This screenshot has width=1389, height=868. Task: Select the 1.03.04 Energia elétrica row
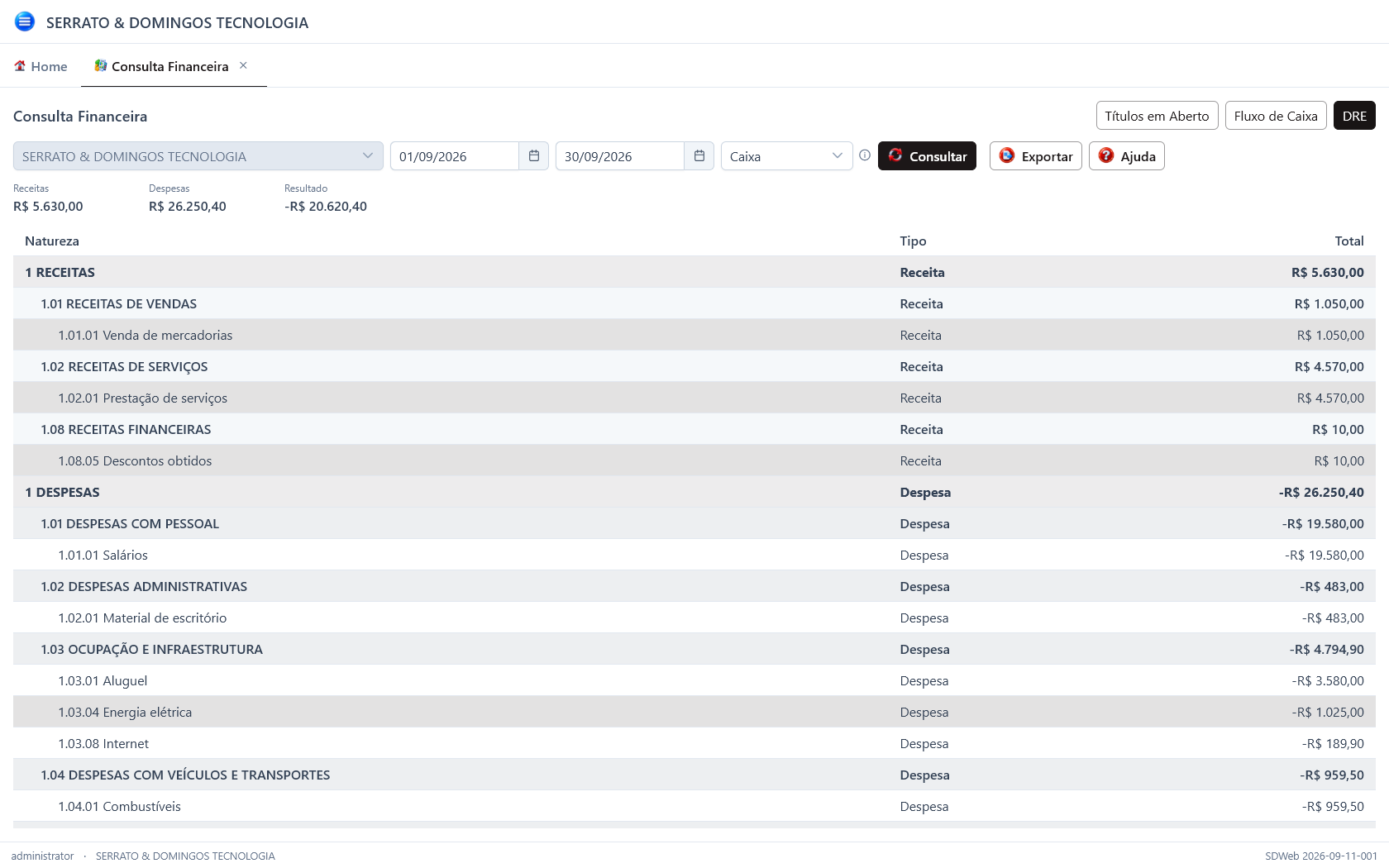(694, 712)
